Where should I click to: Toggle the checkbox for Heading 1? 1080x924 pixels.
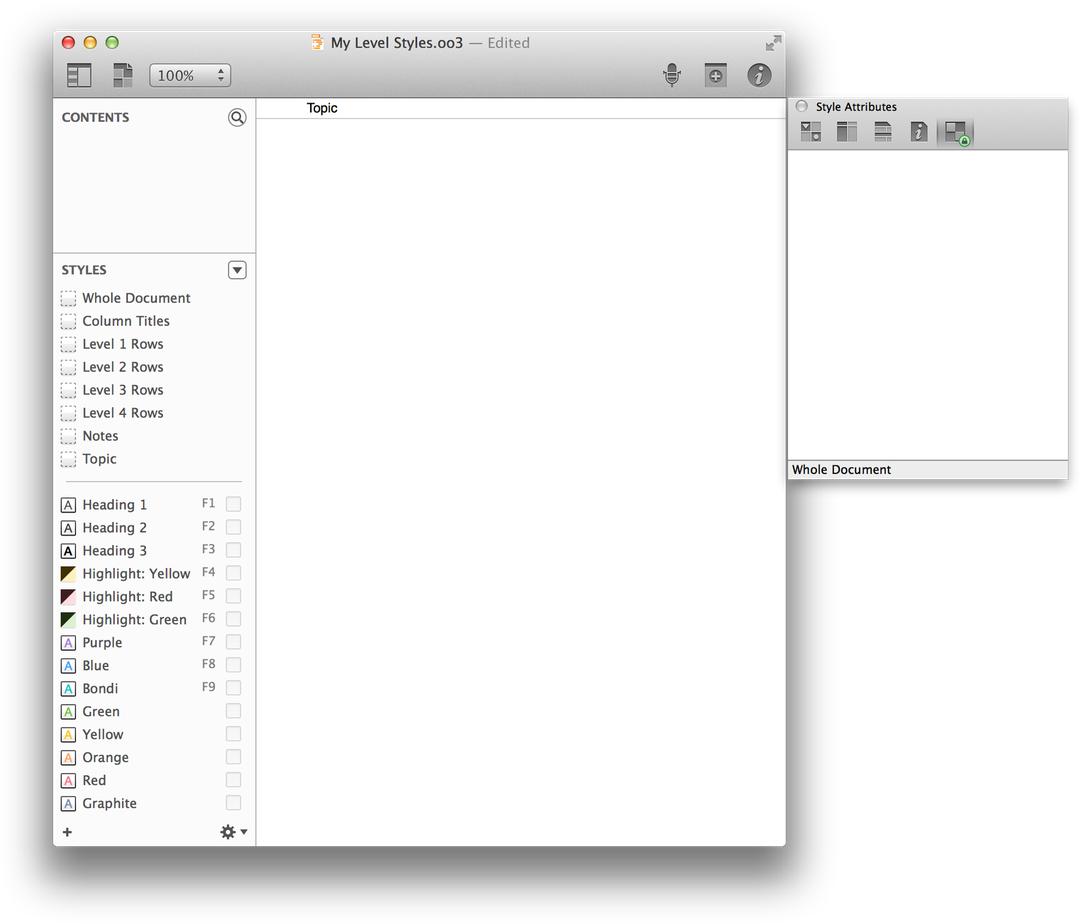pos(233,504)
